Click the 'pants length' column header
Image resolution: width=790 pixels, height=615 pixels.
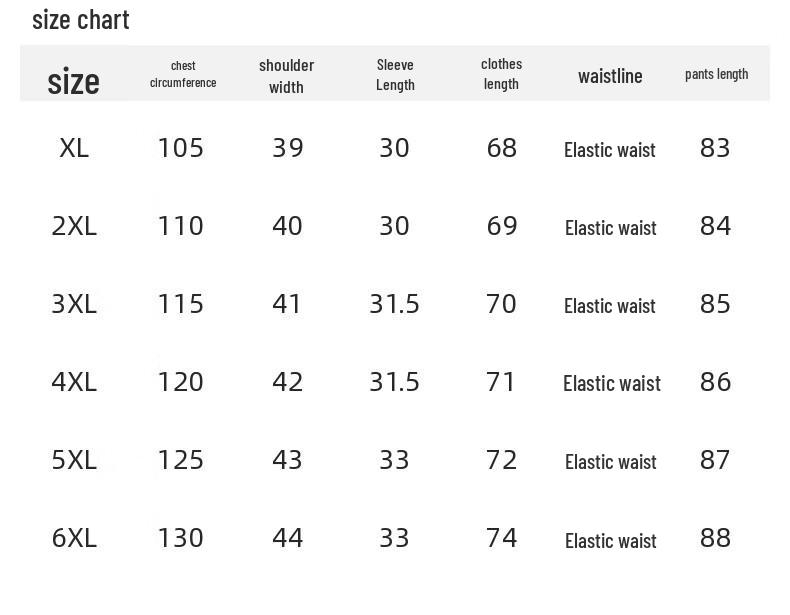(716, 74)
